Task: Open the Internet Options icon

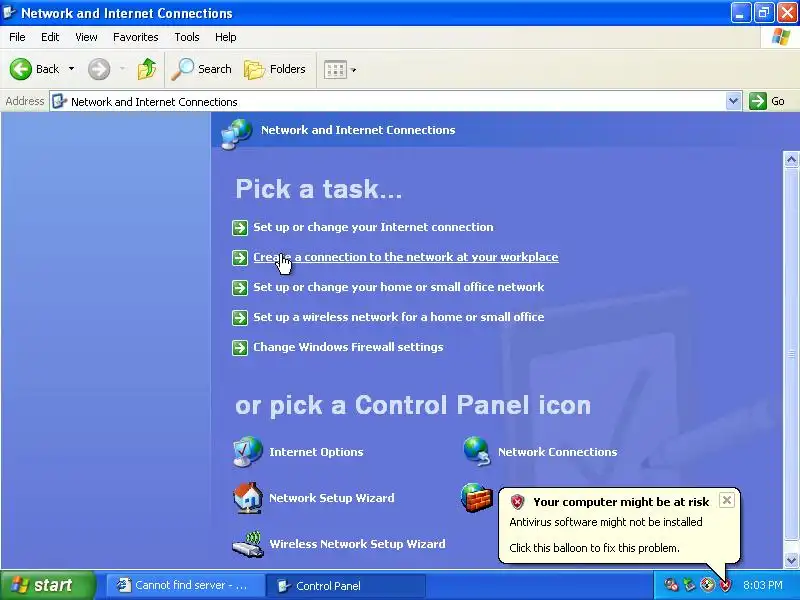Action: click(x=248, y=452)
